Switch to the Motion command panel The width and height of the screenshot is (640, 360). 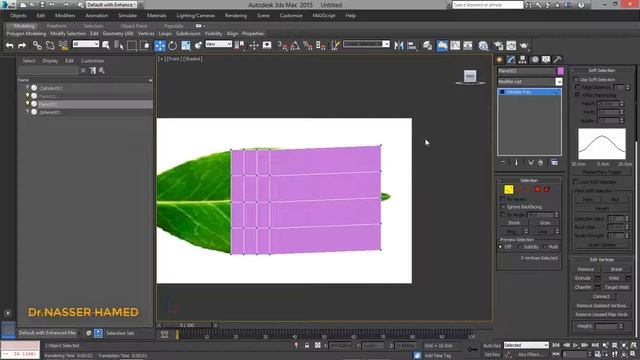point(535,60)
